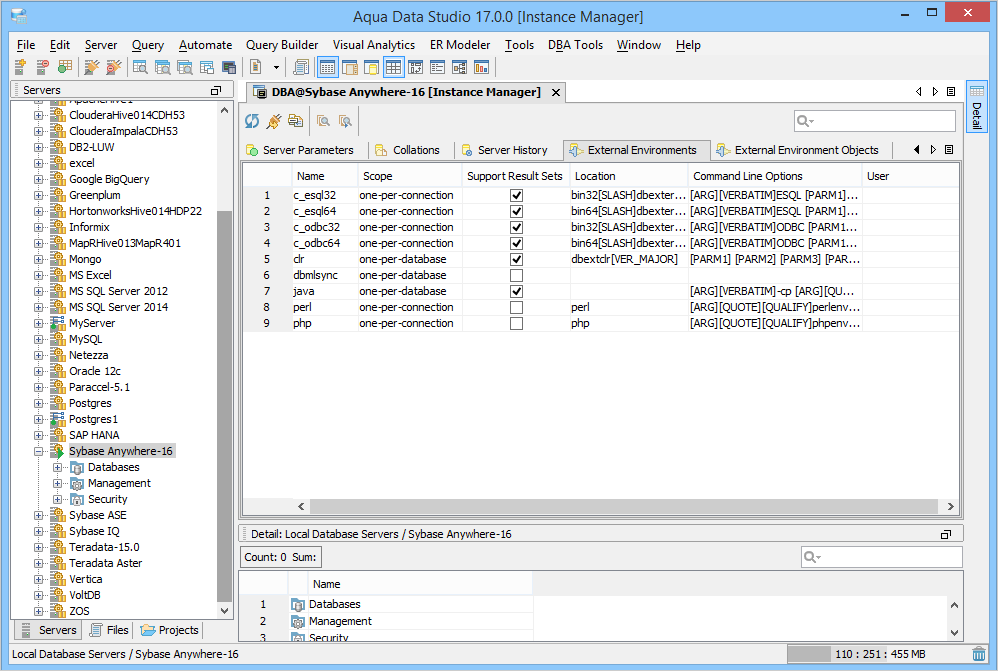Expand the Databases node under Sybase Anywhere-16
Viewport: 998px width, 671px height.
point(57,467)
